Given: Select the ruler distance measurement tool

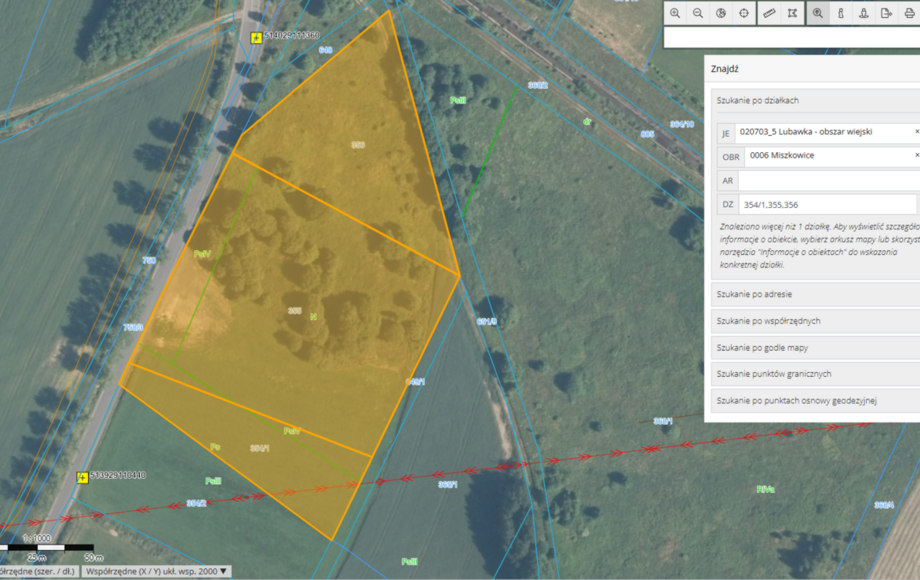Looking at the screenshot, I should pyautogui.click(x=769, y=13).
